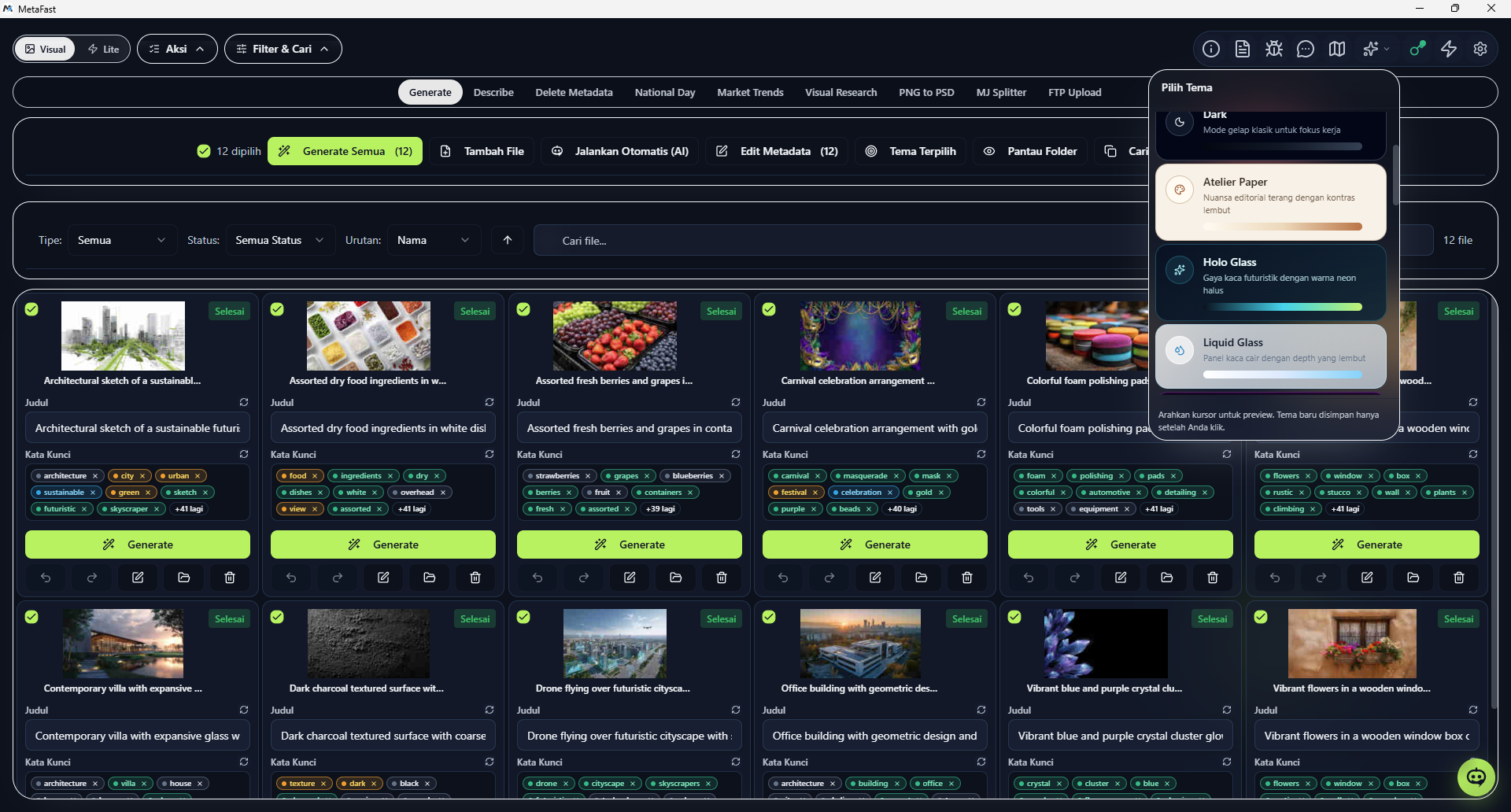1511x812 pixels.
Task: Switch to Lite mode toggle
Action: [x=103, y=49]
